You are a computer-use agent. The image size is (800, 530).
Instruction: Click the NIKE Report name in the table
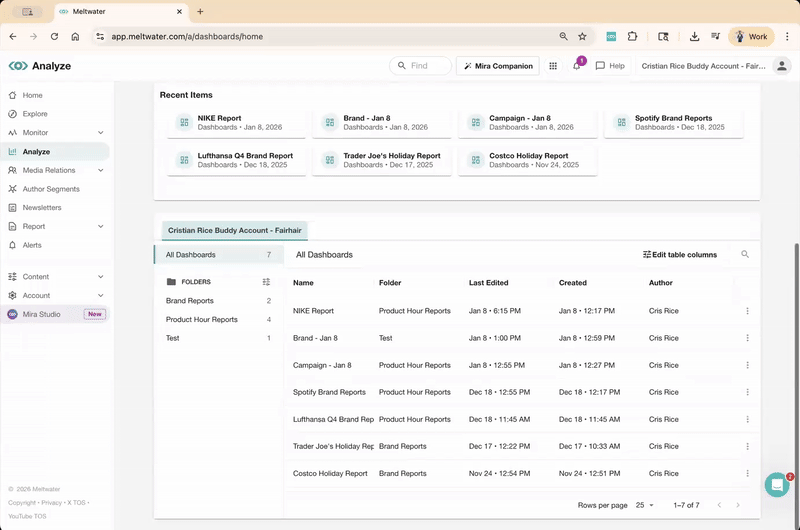[x=313, y=311]
